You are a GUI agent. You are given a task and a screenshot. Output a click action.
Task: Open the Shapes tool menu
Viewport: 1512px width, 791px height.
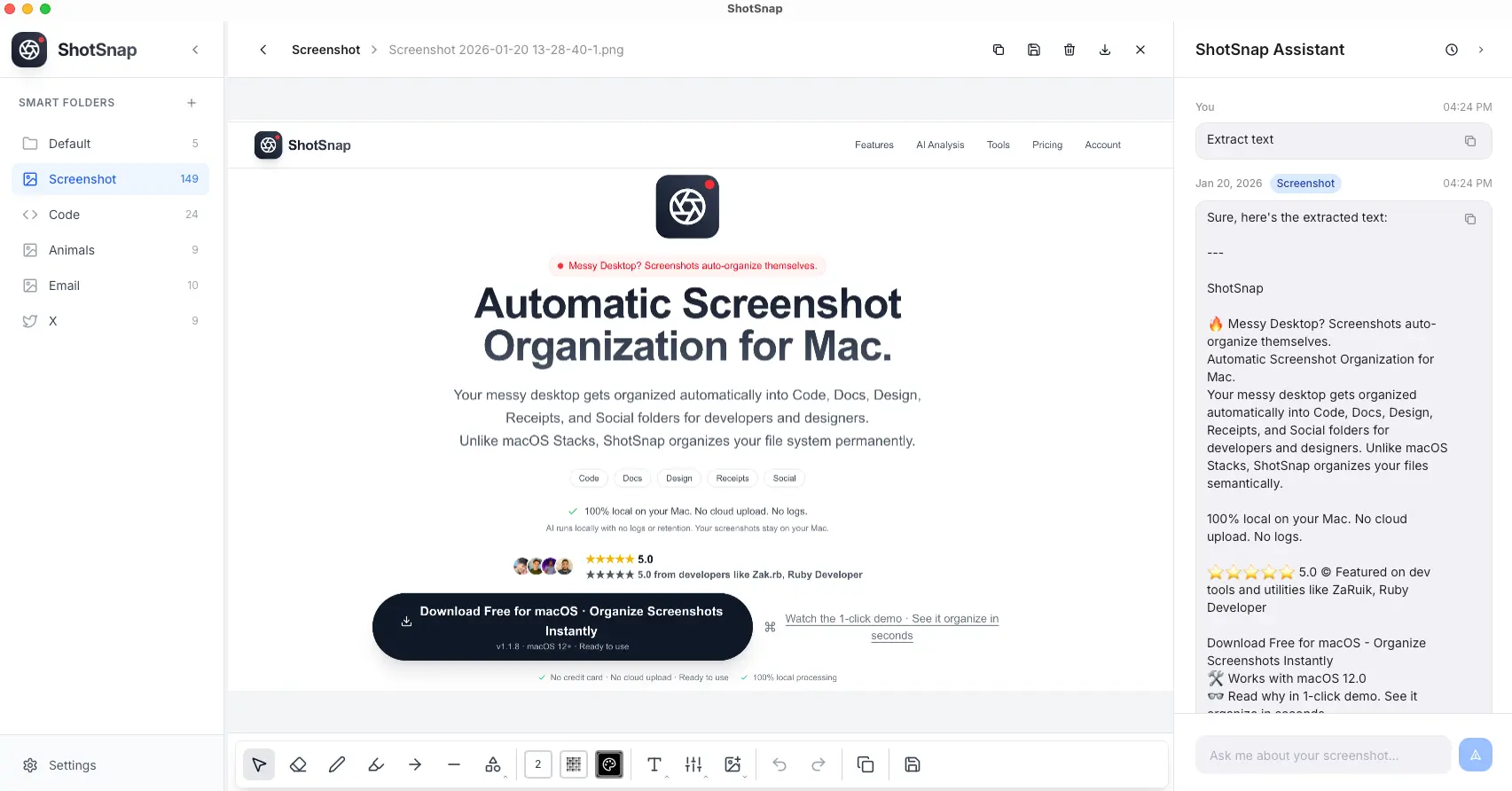coord(493,764)
